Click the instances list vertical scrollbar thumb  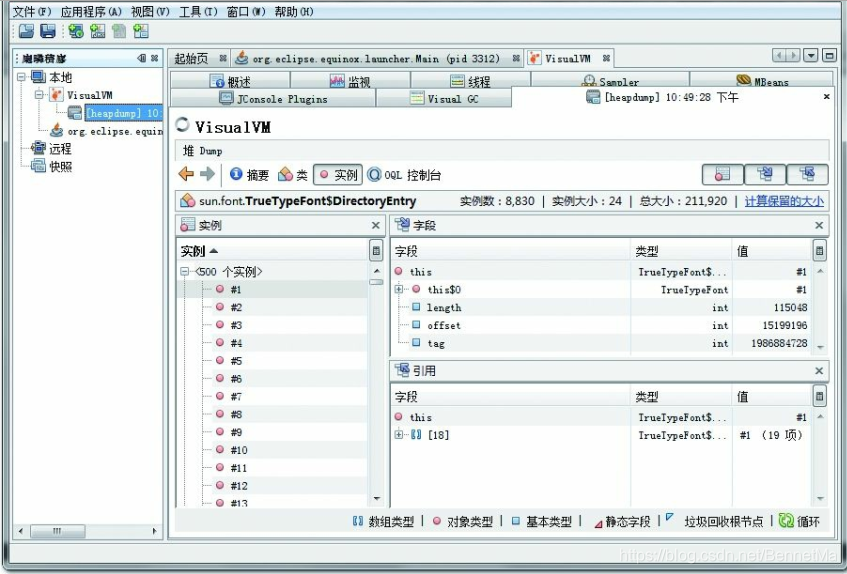[x=377, y=282]
